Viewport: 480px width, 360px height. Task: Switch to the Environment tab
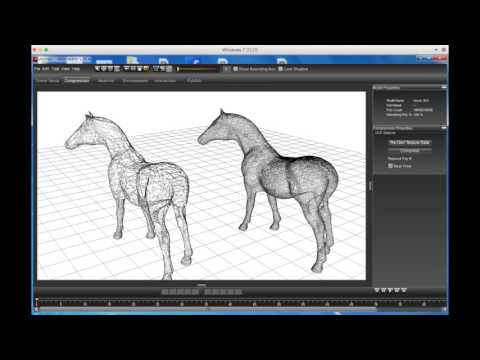[135, 81]
